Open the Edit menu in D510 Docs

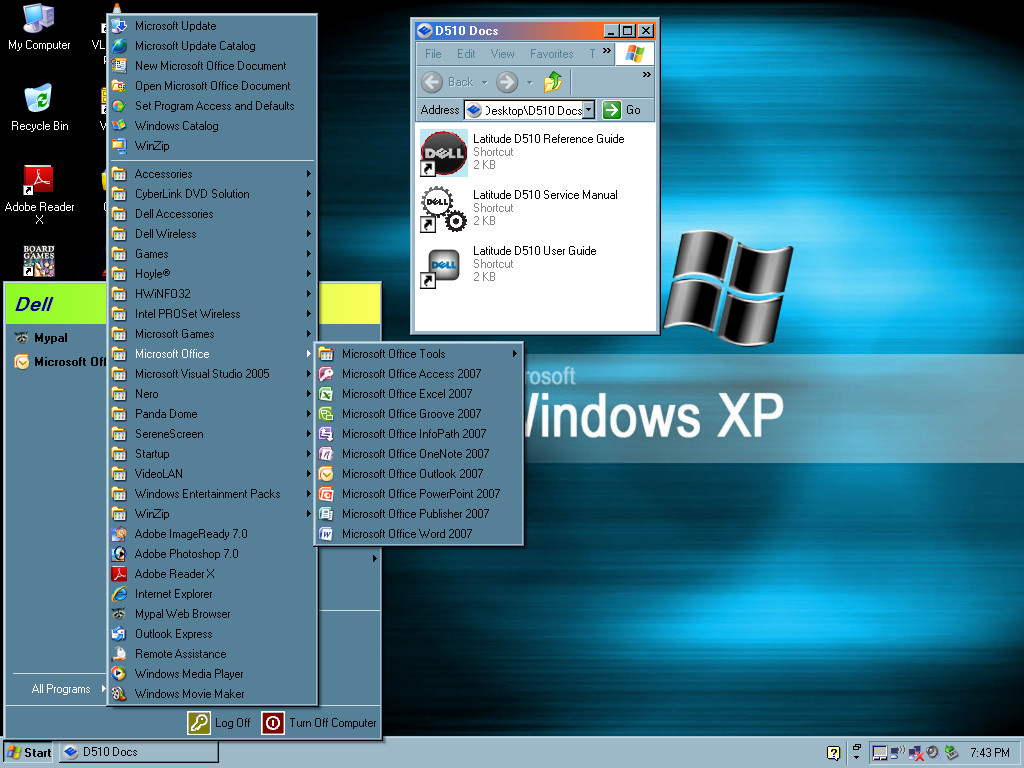pyautogui.click(x=466, y=54)
